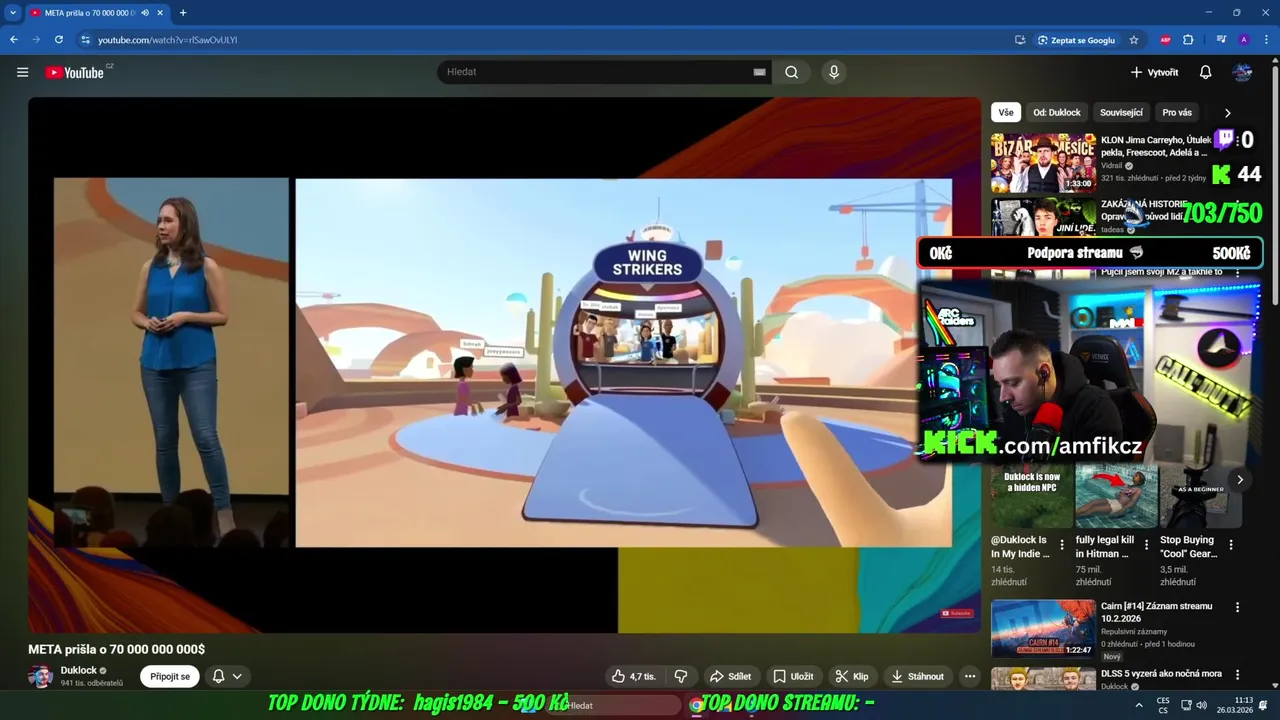Select the 'Od: Duklock' filter chip
This screenshot has height=720, width=1280.
coord(1057,113)
